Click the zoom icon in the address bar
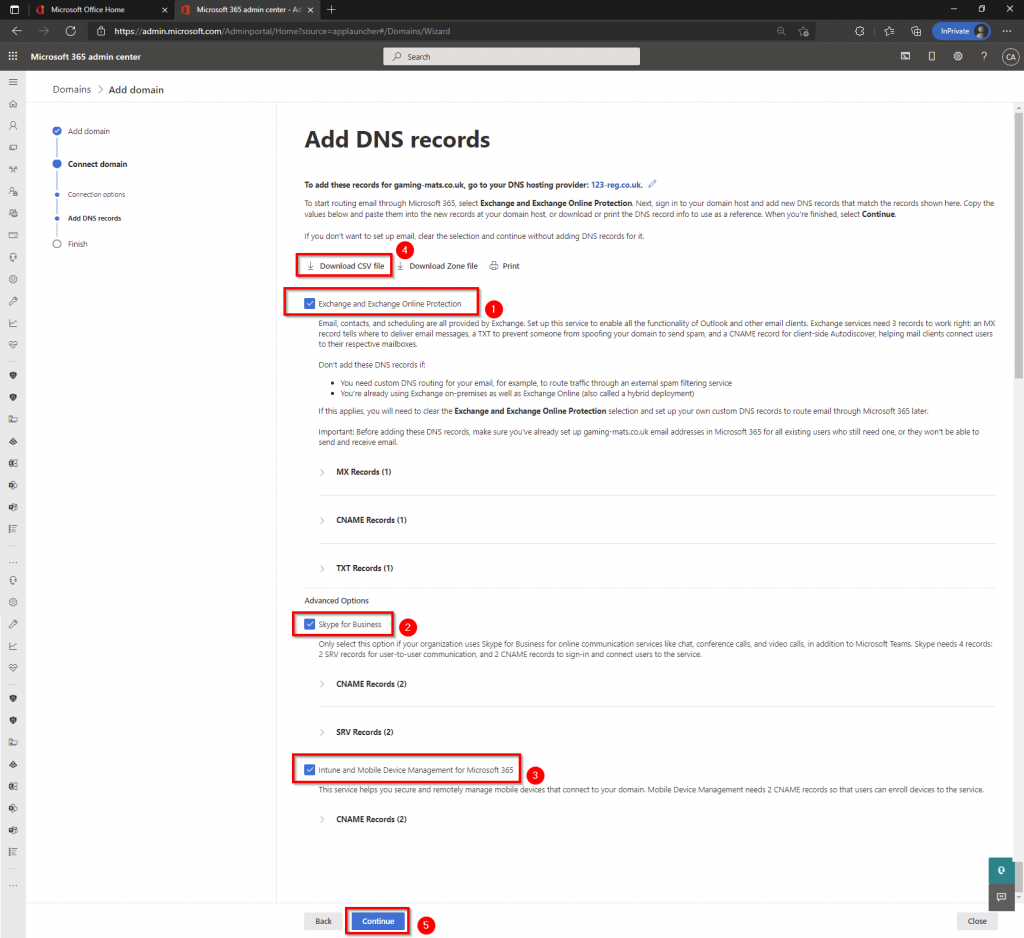 click(x=781, y=31)
